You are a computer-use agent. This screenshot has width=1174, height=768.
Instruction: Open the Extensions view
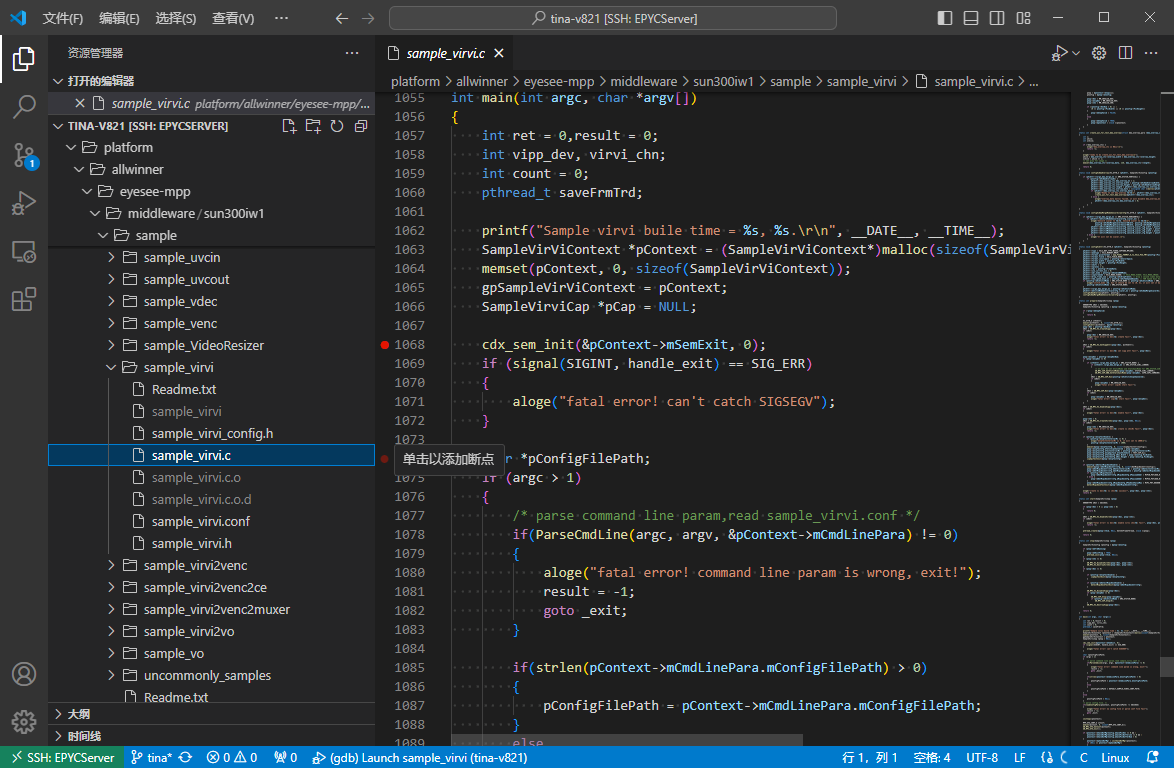click(x=24, y=299)
